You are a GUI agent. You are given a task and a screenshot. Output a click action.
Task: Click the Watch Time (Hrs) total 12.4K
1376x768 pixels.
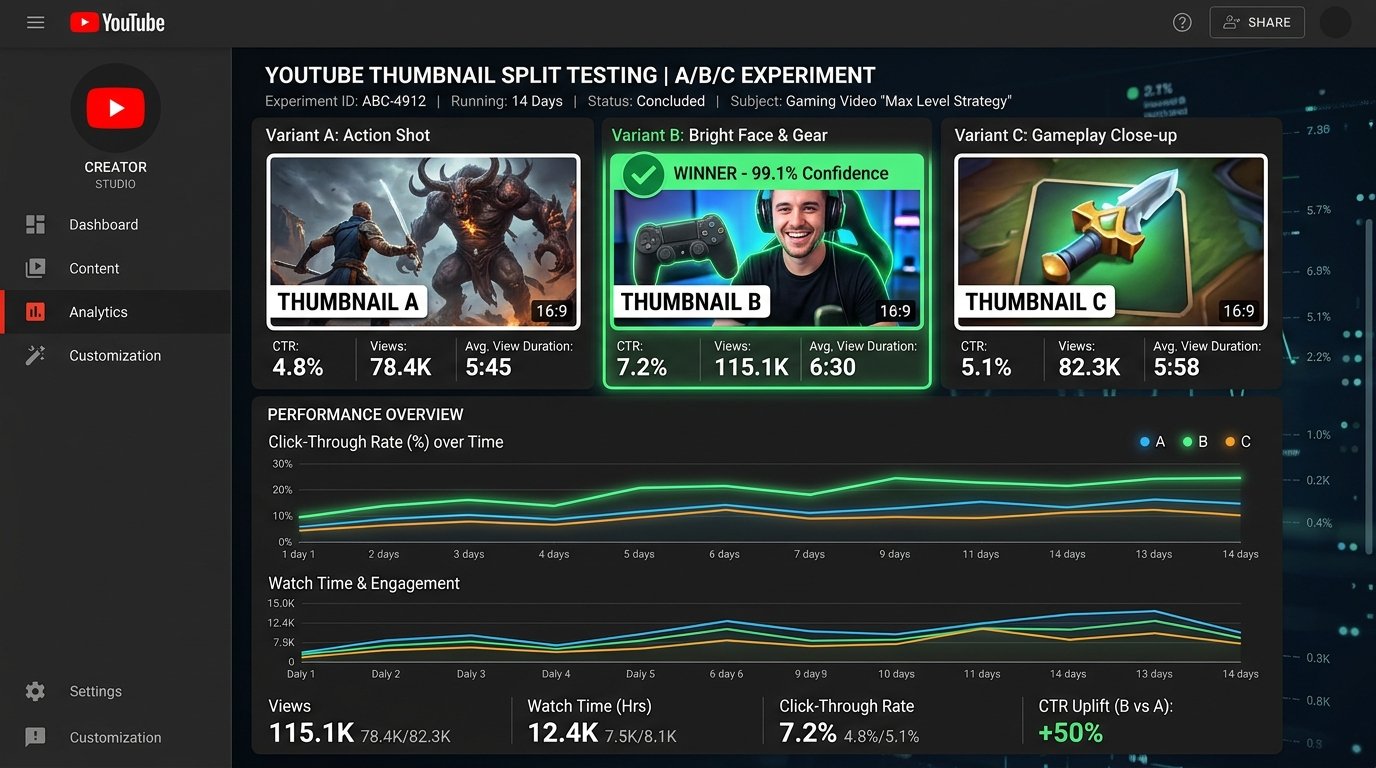562,733
